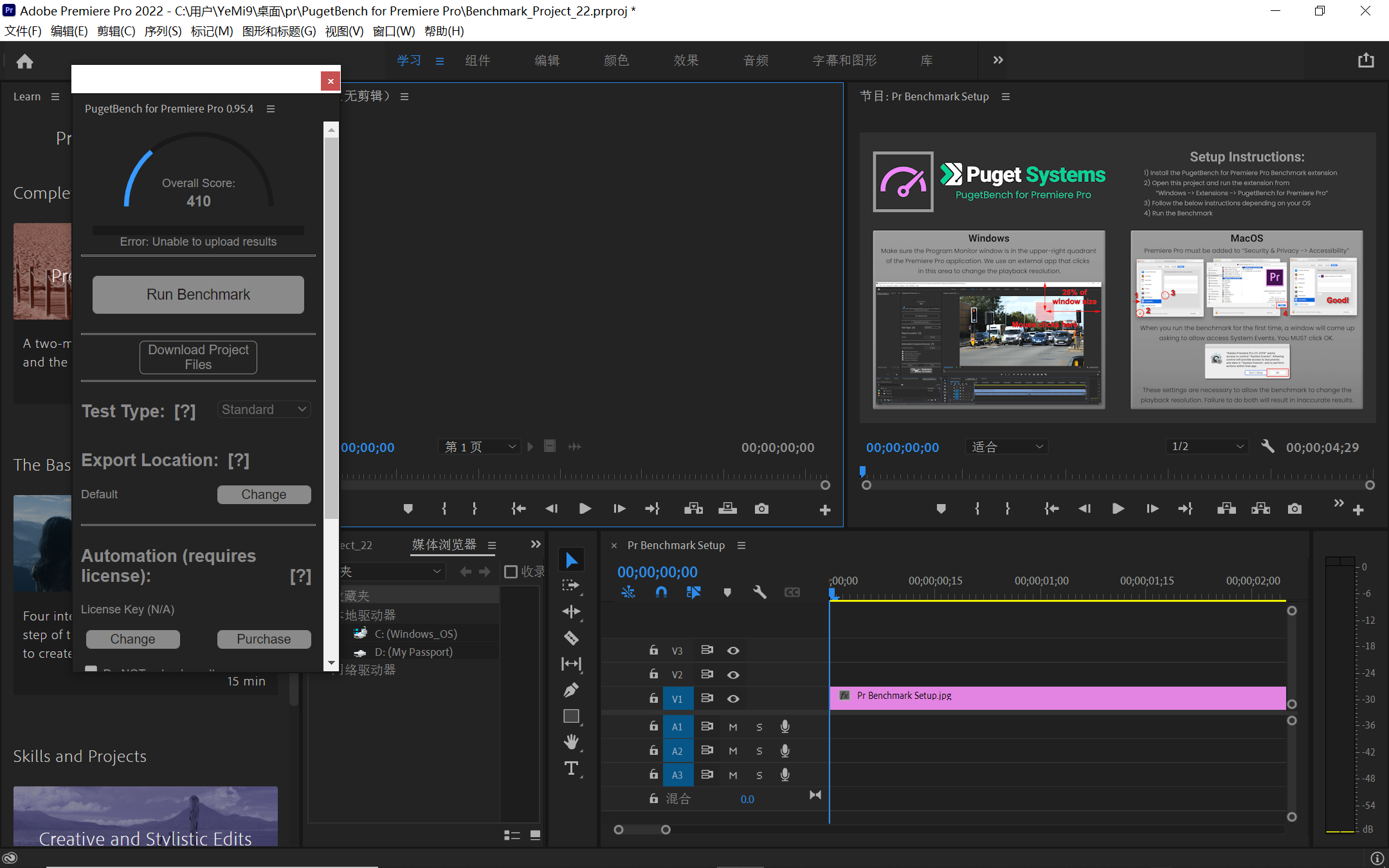Screen dimensions: 1389x868
Task: Solo track A2
Action: (x=759, y=751)
